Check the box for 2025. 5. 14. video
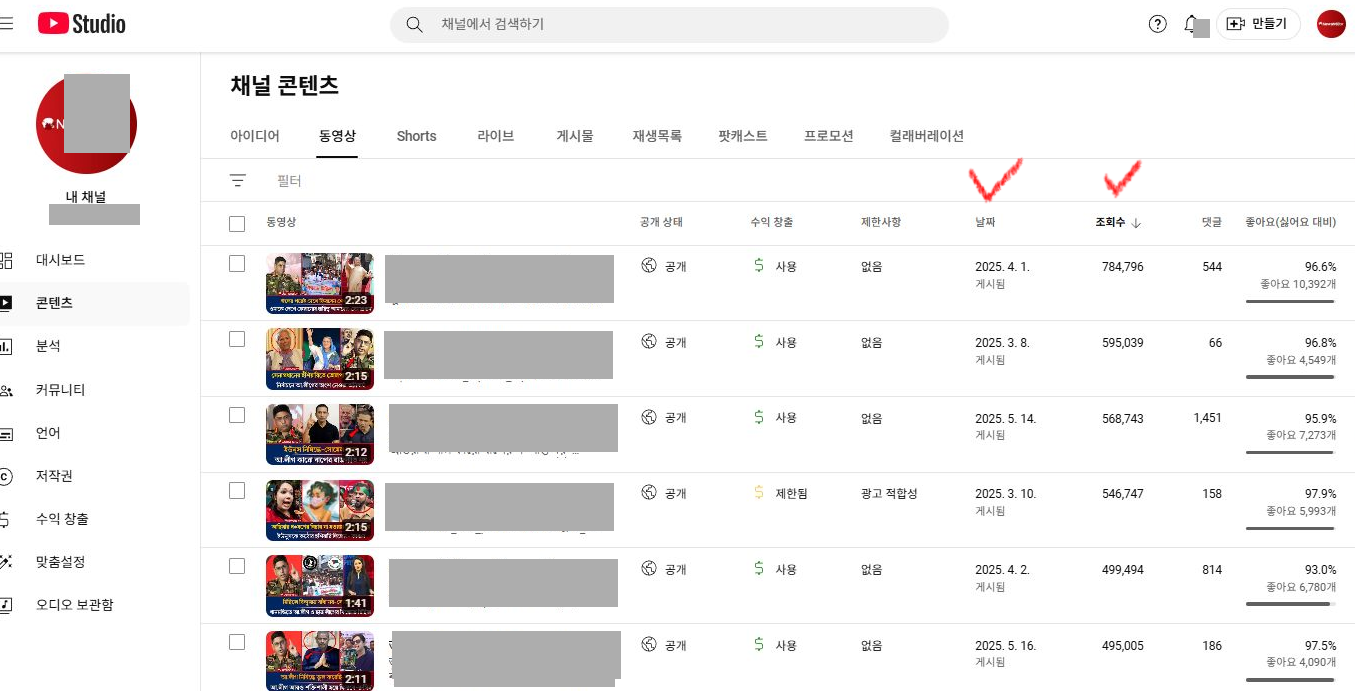This screenshot has height=691, width=1355. [237, 415]
